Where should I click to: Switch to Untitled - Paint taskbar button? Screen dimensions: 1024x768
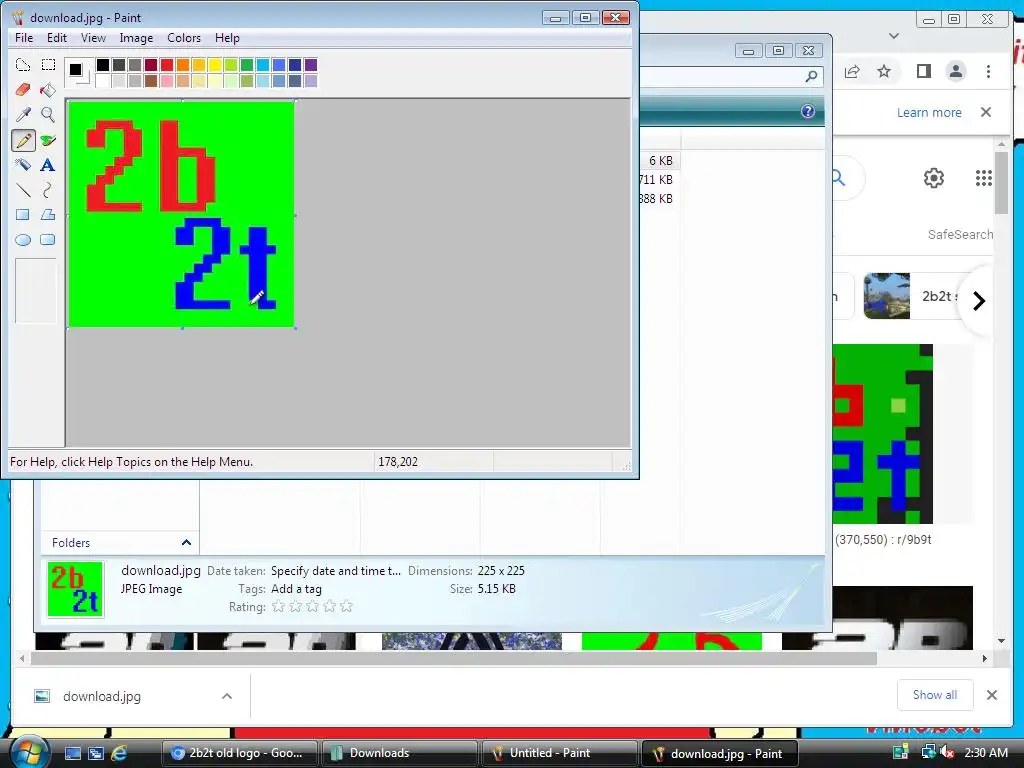click(x=559, y=753)
